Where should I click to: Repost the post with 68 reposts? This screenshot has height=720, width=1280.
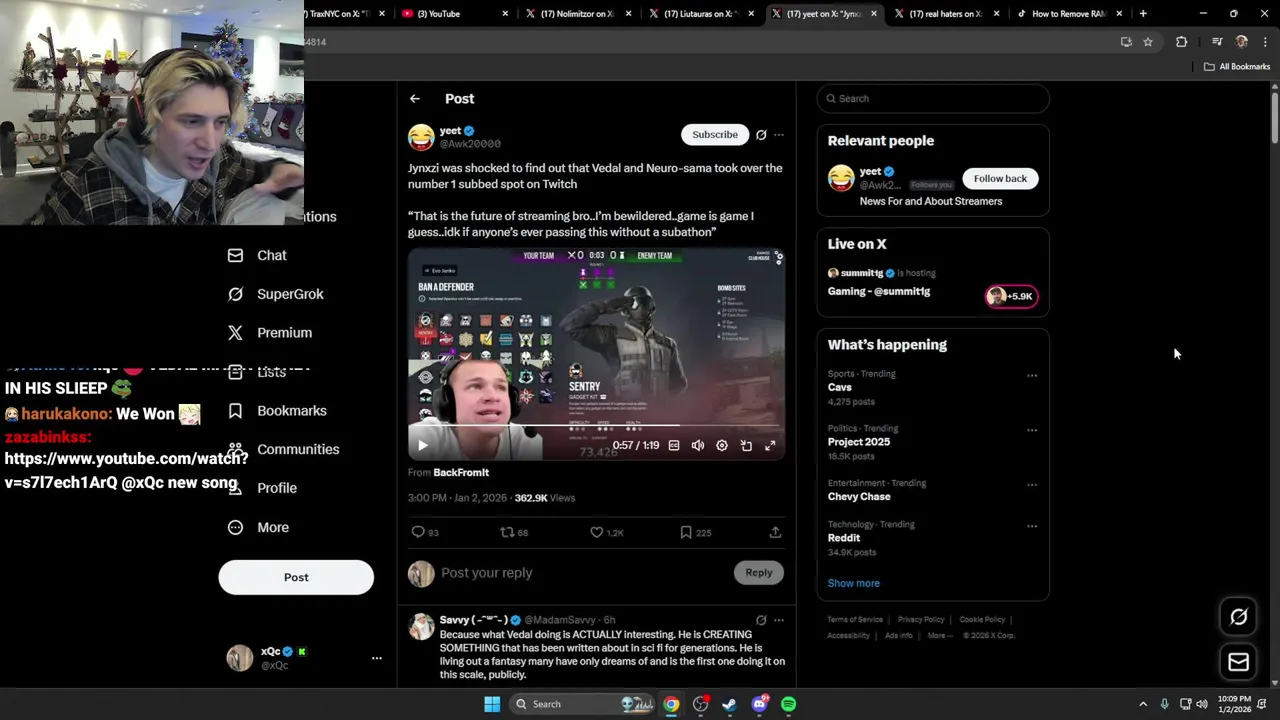514,533
